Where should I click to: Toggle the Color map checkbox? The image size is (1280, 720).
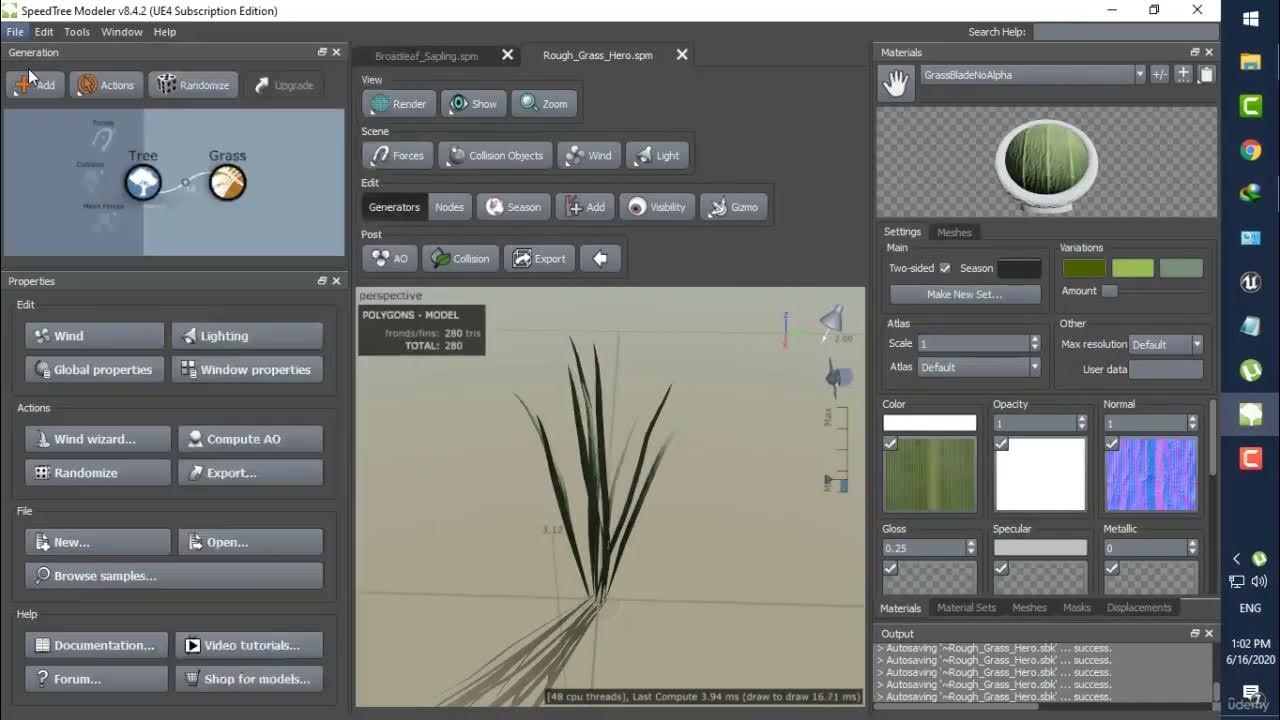[890, 444]
